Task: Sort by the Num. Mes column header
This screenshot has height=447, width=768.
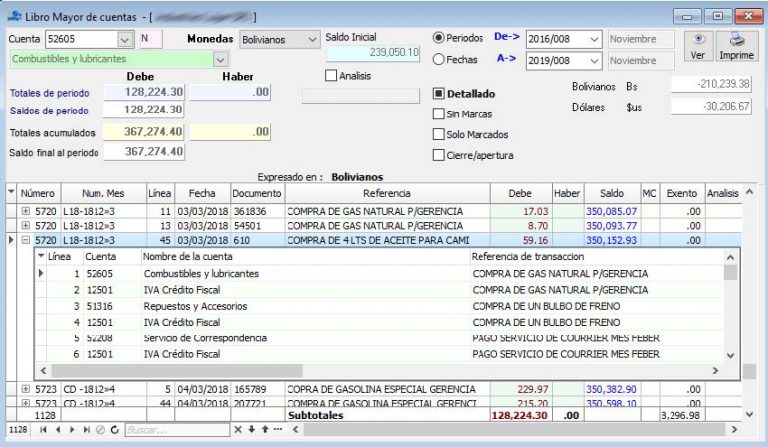Action: coord(103,193)
